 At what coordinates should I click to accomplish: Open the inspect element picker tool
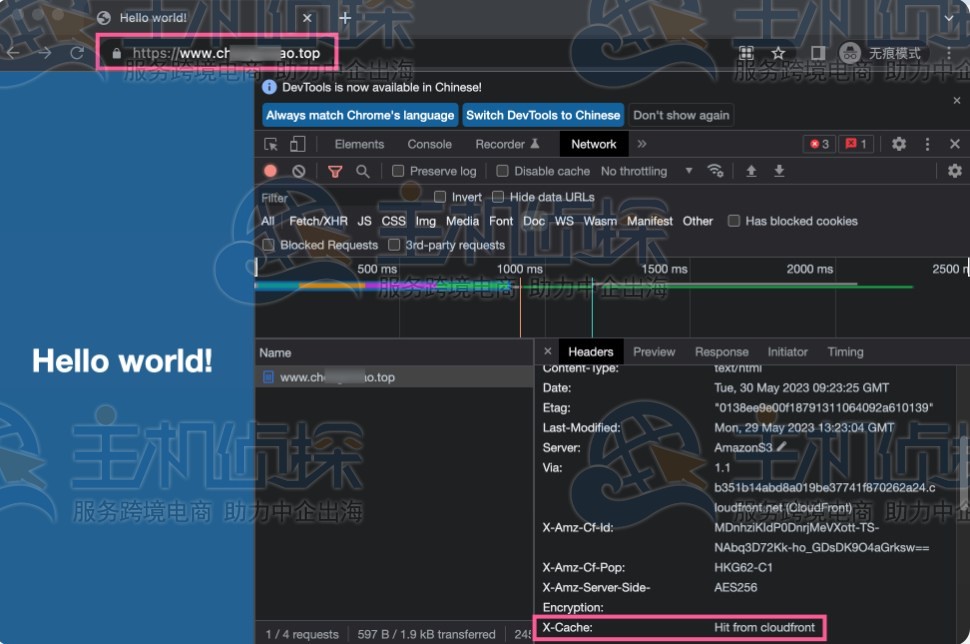(270, 144)
